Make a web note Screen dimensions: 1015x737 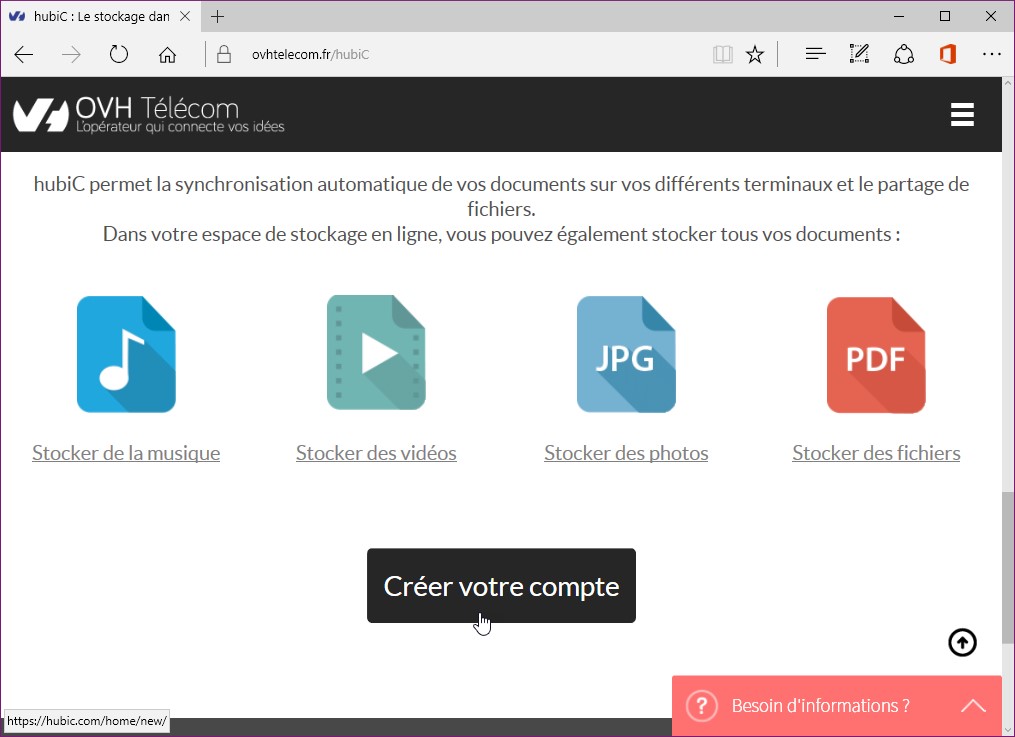(x=859, y=54)
